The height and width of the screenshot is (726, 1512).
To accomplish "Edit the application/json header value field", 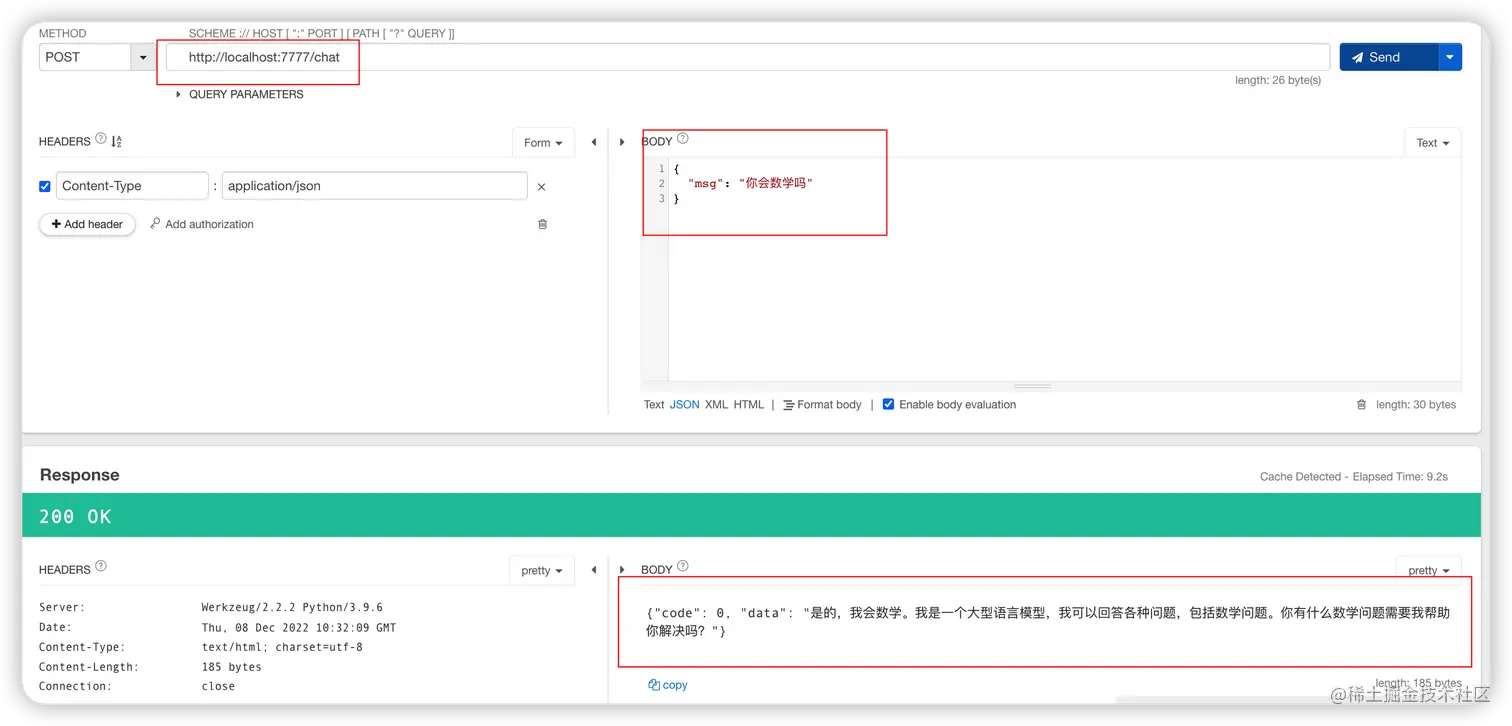I will 374,186.
